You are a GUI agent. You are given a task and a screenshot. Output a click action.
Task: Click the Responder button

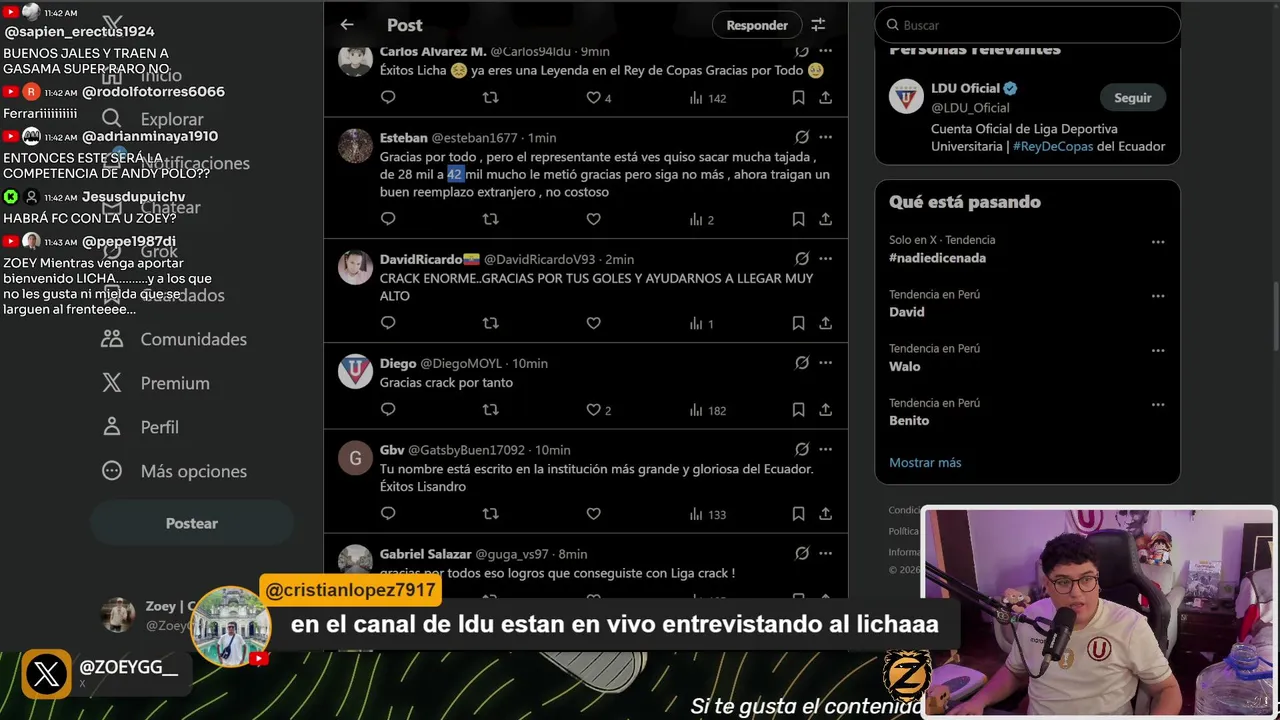757,25
